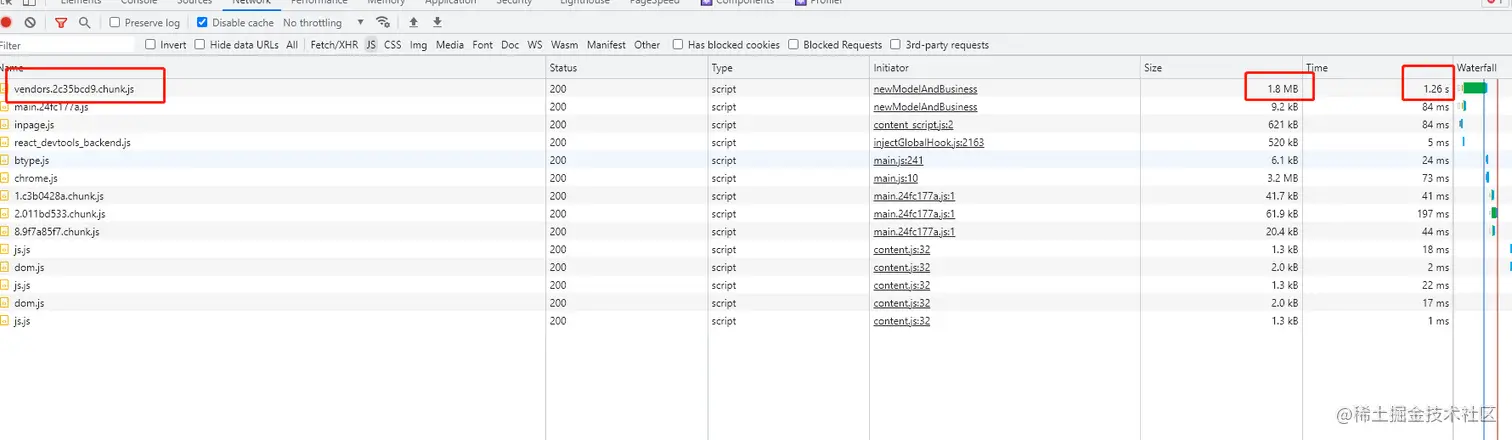
Task: Stop recording network log with red button
Action: tap(6, 22)
